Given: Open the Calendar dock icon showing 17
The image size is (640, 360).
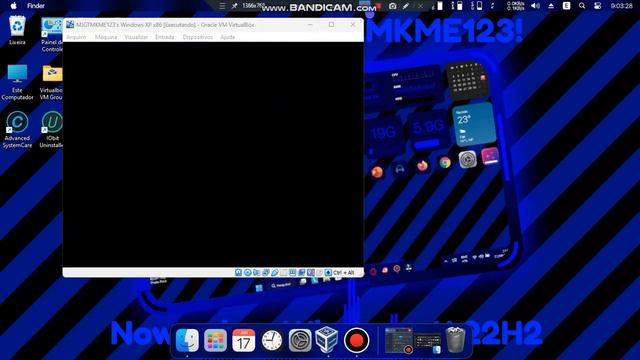Looking at the screenshot, I should pos(243,340).
